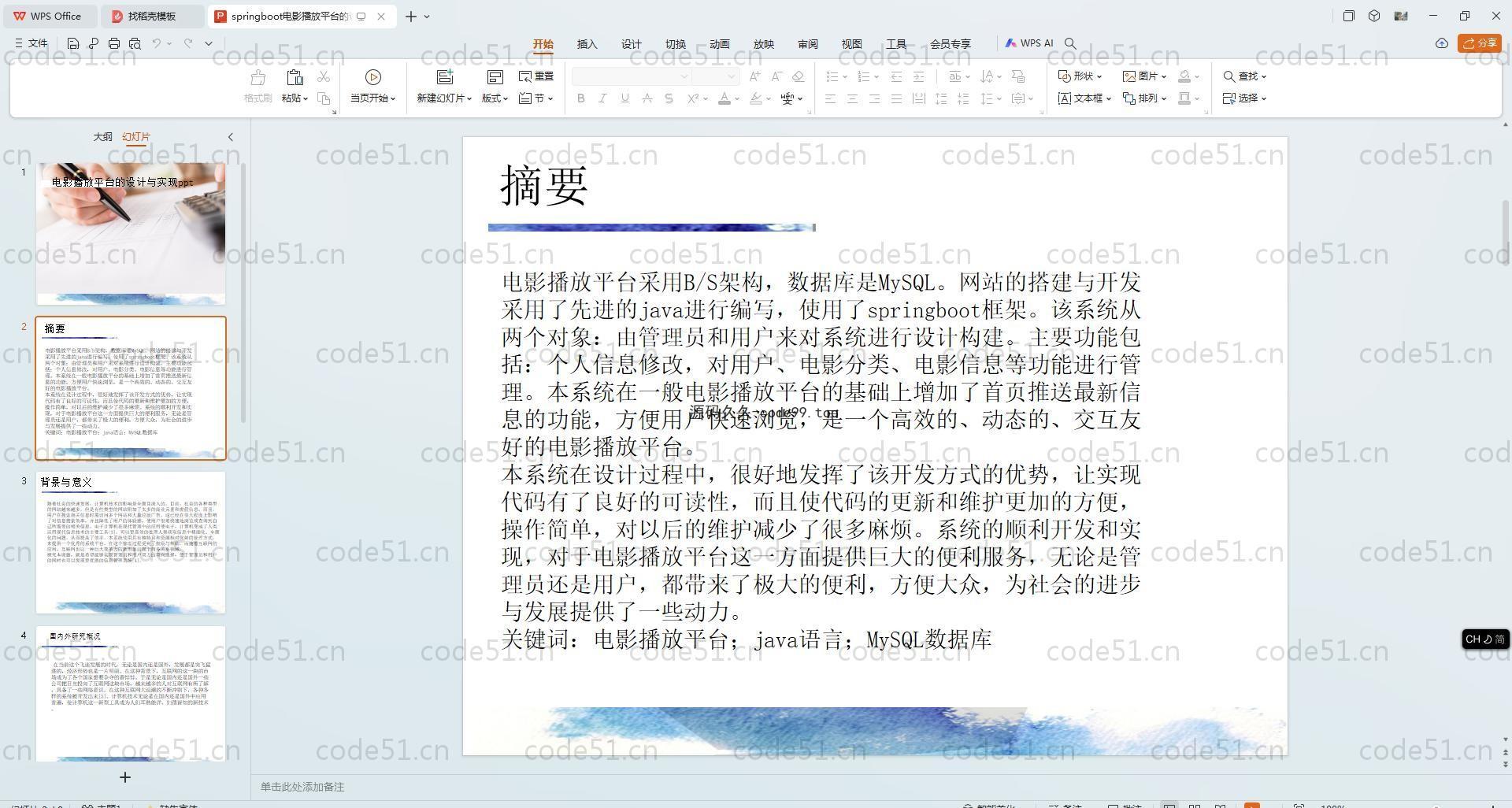Click the New Slide (新建幻灯片) icon
1512x808 pixels.
click(x=445, y=77)
